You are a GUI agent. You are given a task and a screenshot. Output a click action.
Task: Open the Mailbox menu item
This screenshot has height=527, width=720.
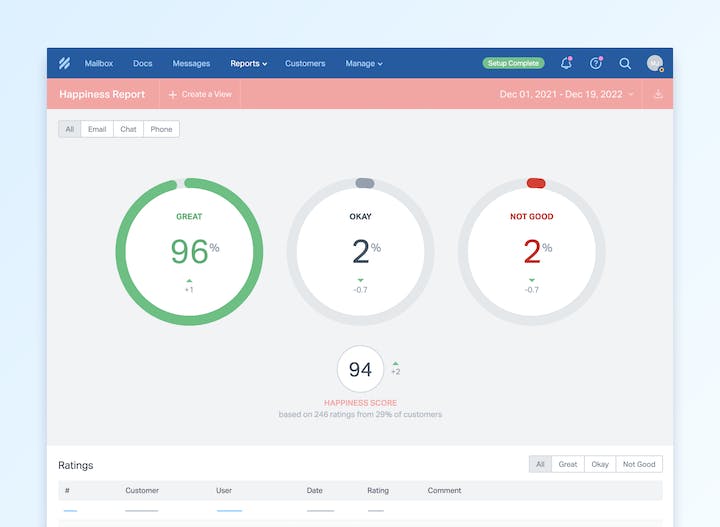click(x=99, y=63)
